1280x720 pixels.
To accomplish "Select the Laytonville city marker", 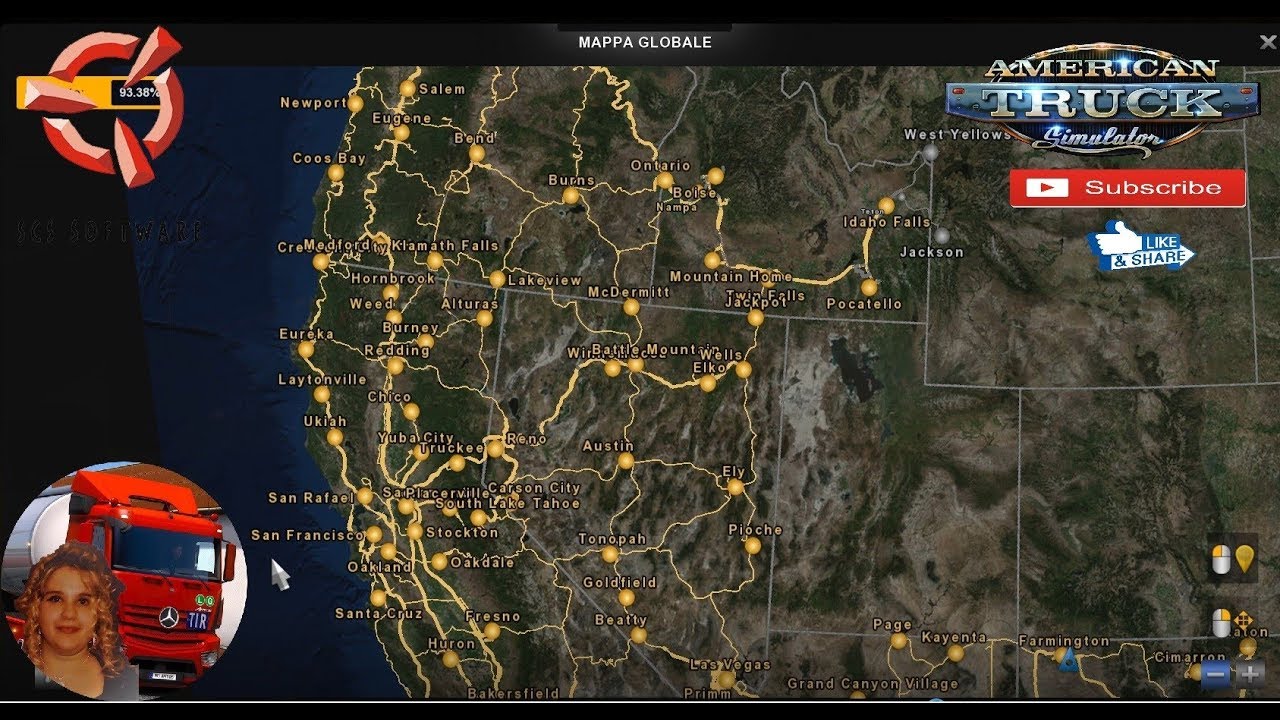I will click(x=322, y=395).
